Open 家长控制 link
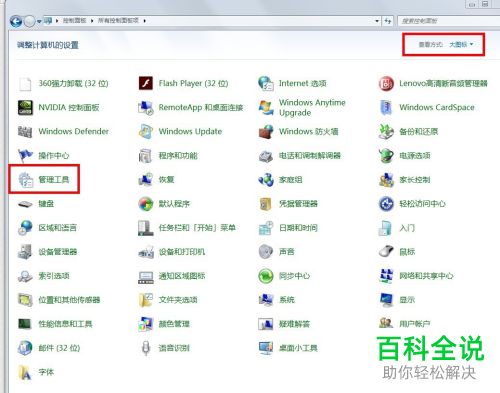Viewport: 500px width, 393px height. point(415,180)
